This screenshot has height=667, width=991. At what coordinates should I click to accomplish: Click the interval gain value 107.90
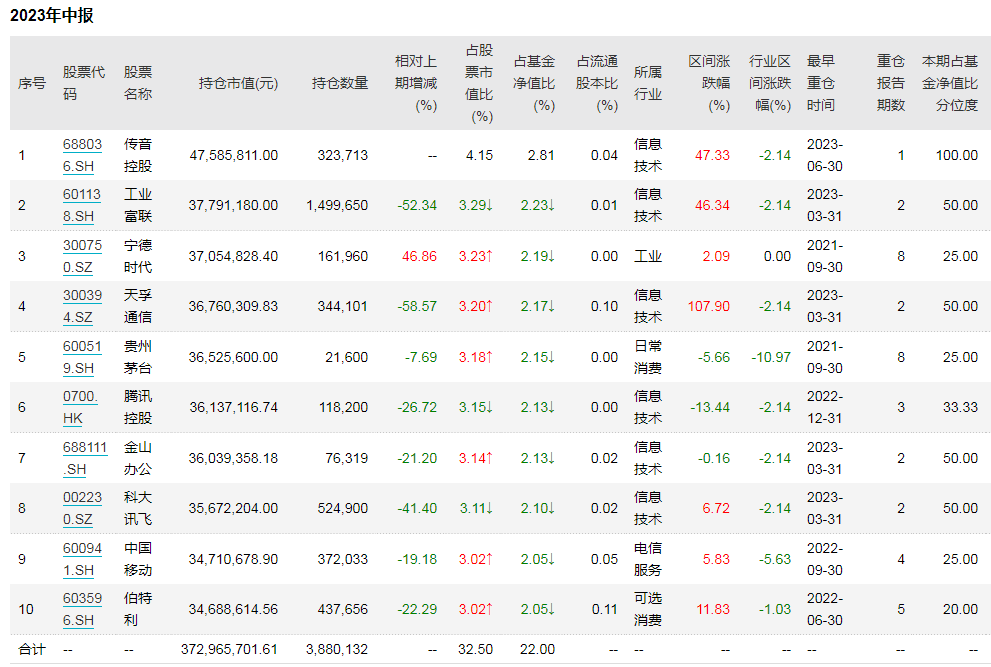tap(708, 306)
